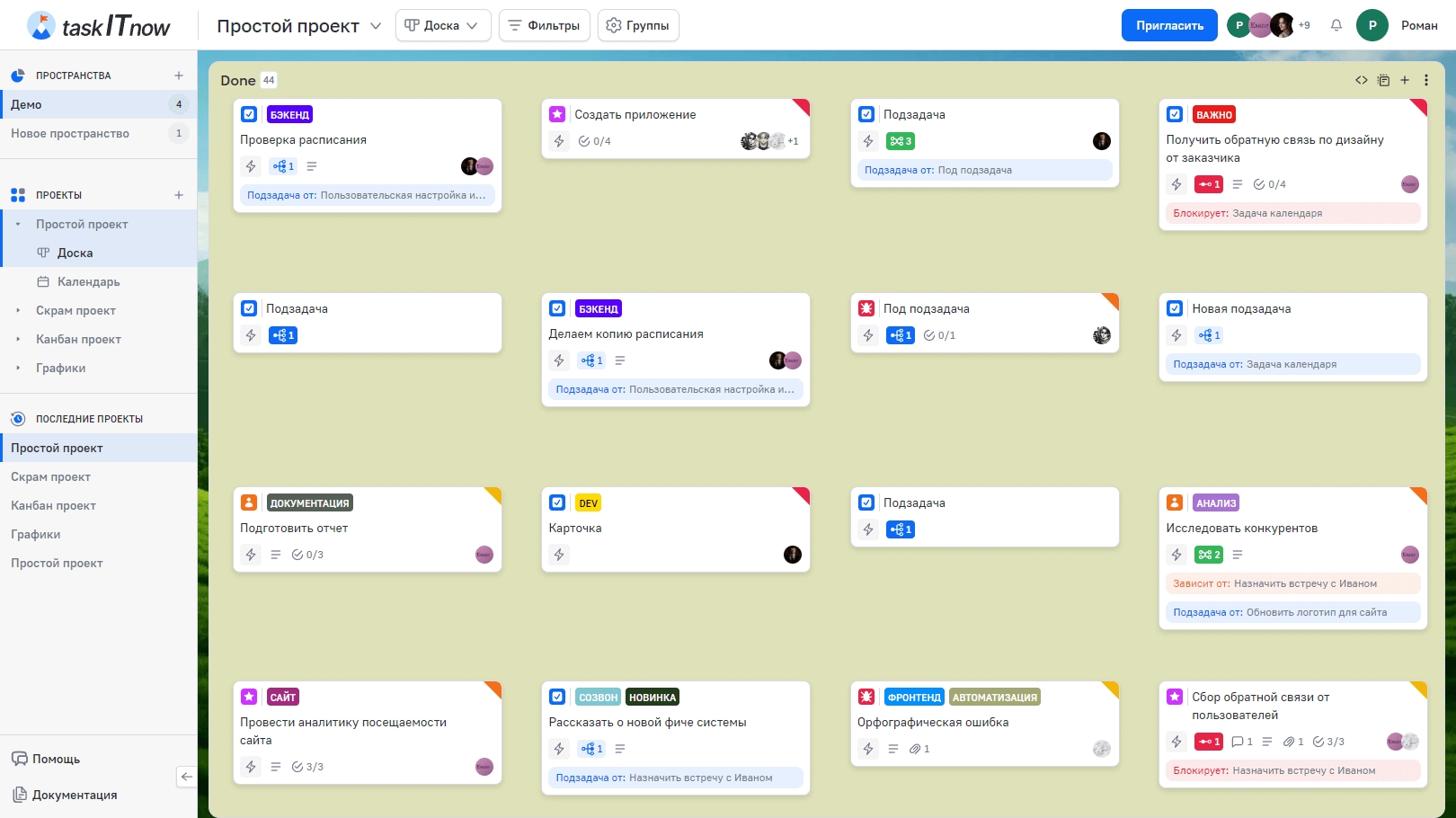Add a new project with the plus icon next to Проекты

(x=179, y=195)
